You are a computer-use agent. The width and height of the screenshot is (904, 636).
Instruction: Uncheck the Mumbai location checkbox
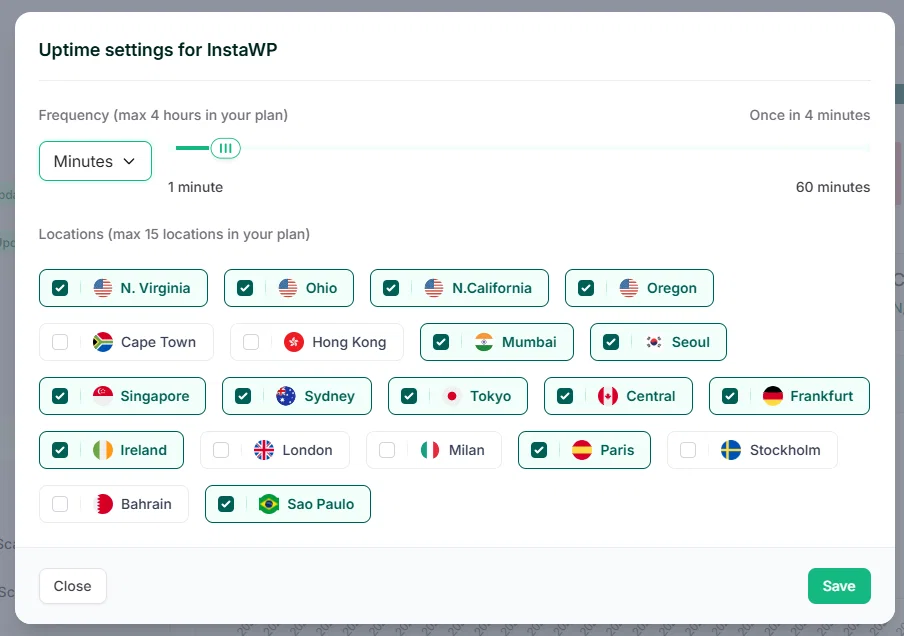441,342
